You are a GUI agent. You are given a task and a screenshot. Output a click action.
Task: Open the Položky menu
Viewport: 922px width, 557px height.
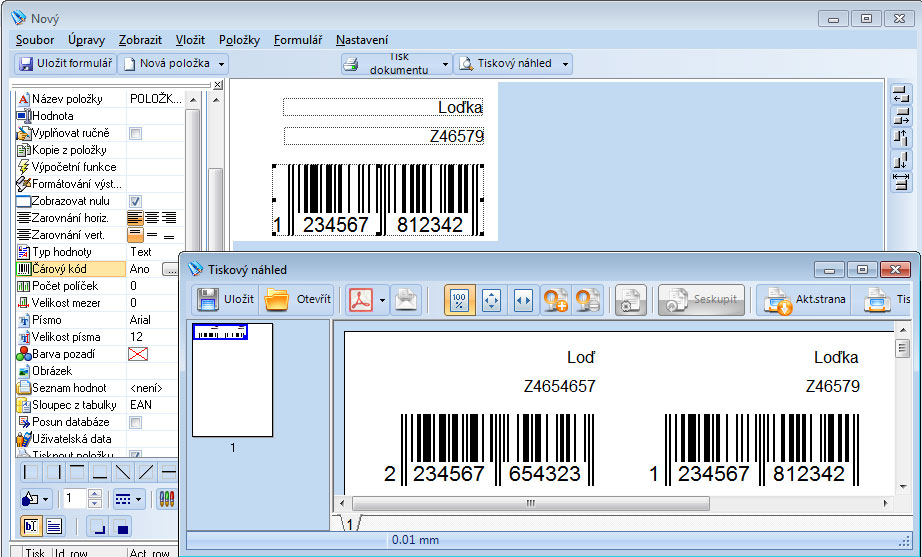(239, 40)
